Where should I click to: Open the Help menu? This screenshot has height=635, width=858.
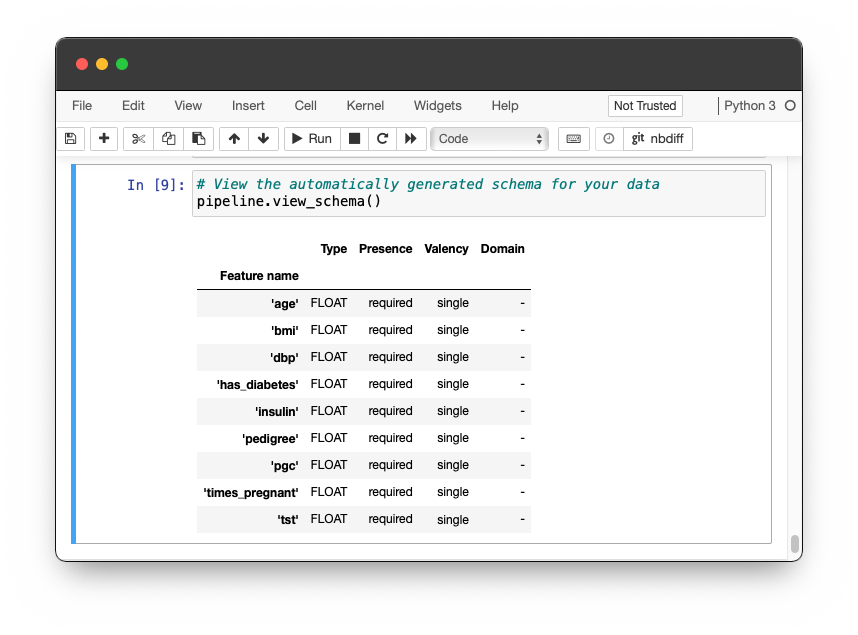pyautogui.click(x=505, y=106)
